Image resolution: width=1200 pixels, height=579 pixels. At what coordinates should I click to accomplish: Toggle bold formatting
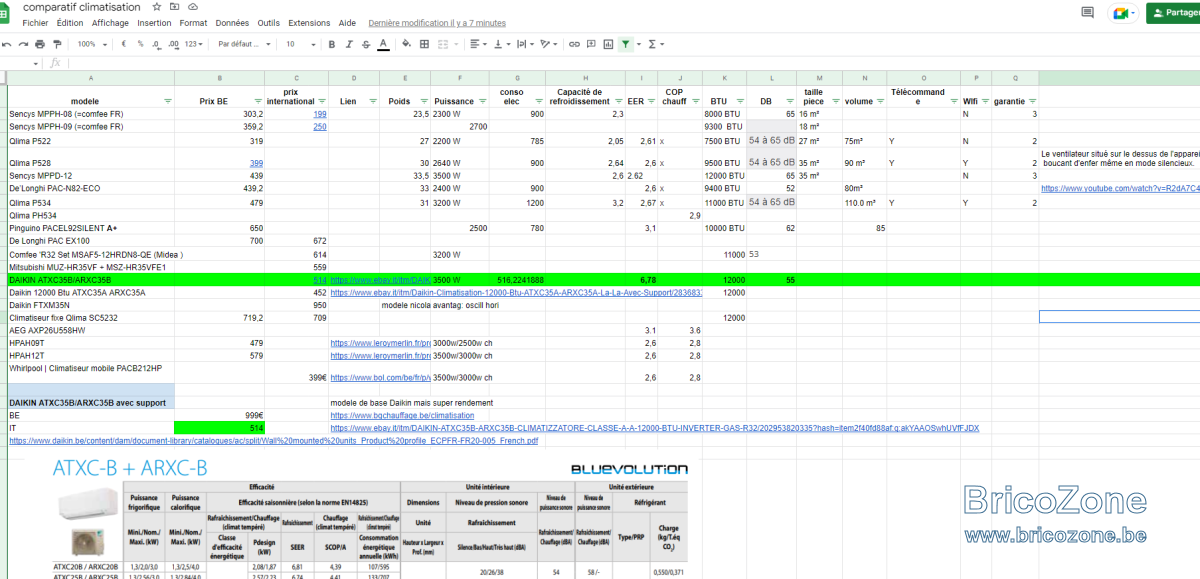point(332,44)
